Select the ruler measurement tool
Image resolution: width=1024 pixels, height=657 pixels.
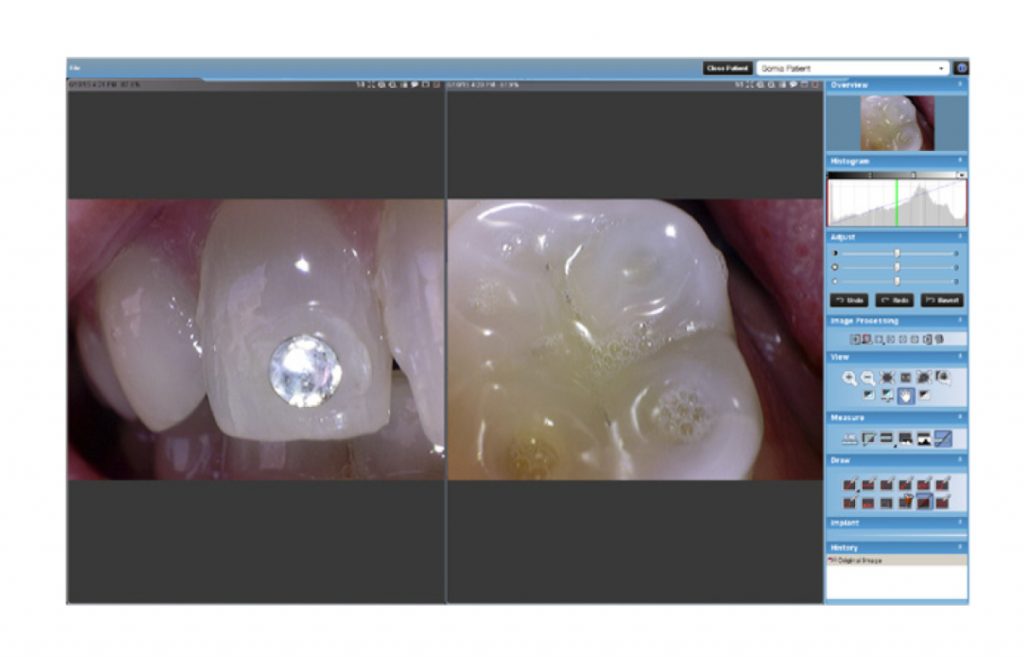(849, 438)
